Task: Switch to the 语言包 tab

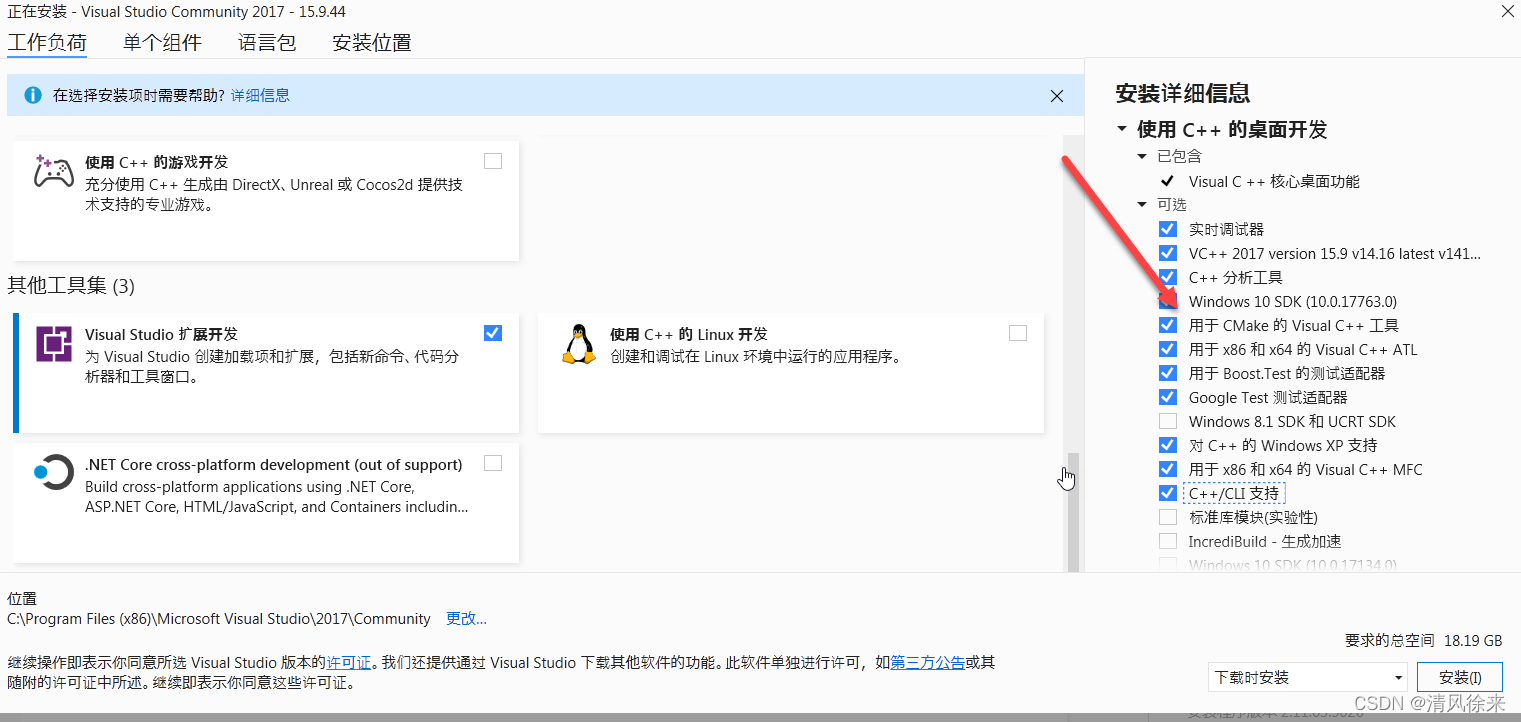Action: coord(267,43)
